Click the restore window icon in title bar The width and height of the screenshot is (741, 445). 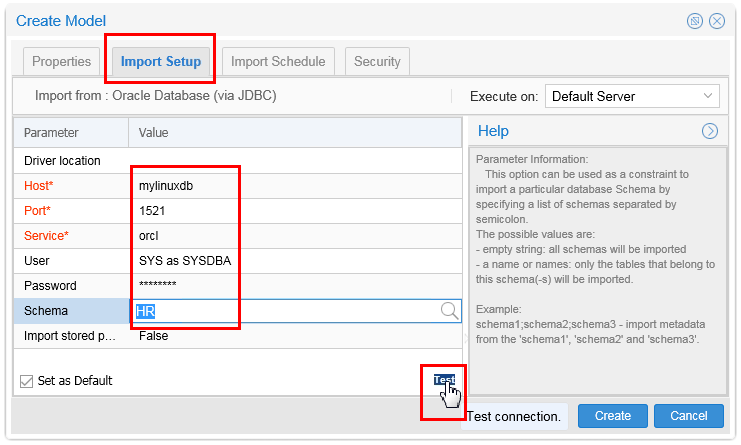pyautogui.click(x=695, y=21)
